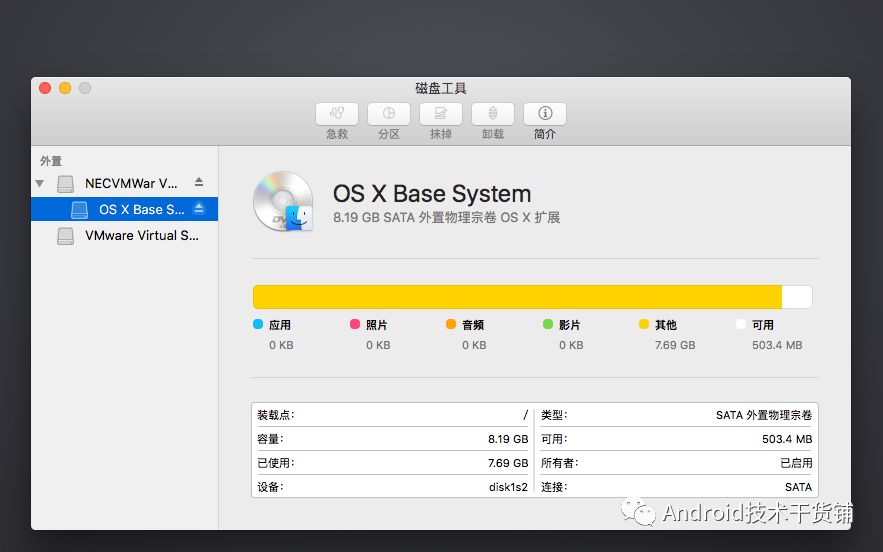The width and height of the screenshot is (883, 552).
Task: Click the 磁盘工具 window title
Action: point(441,88)
